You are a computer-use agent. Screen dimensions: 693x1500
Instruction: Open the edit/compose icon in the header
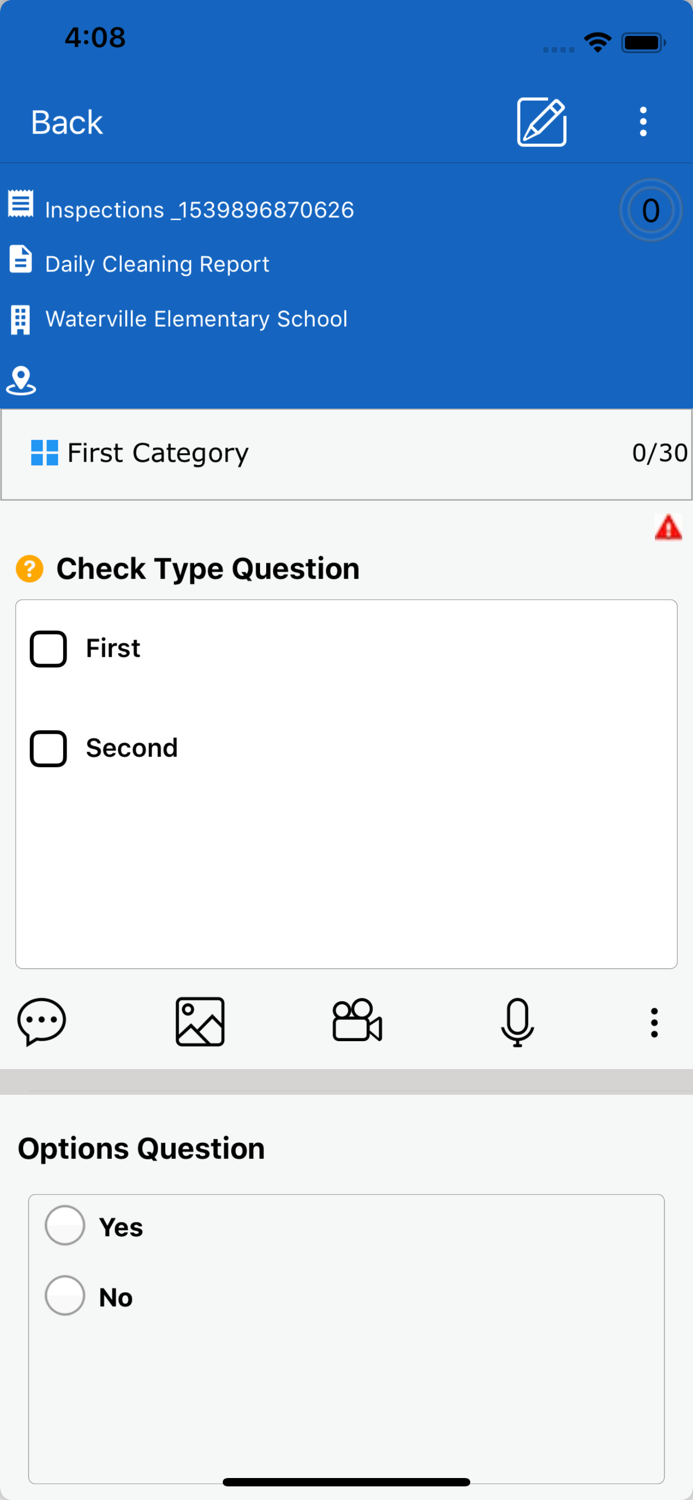[541, 122]
